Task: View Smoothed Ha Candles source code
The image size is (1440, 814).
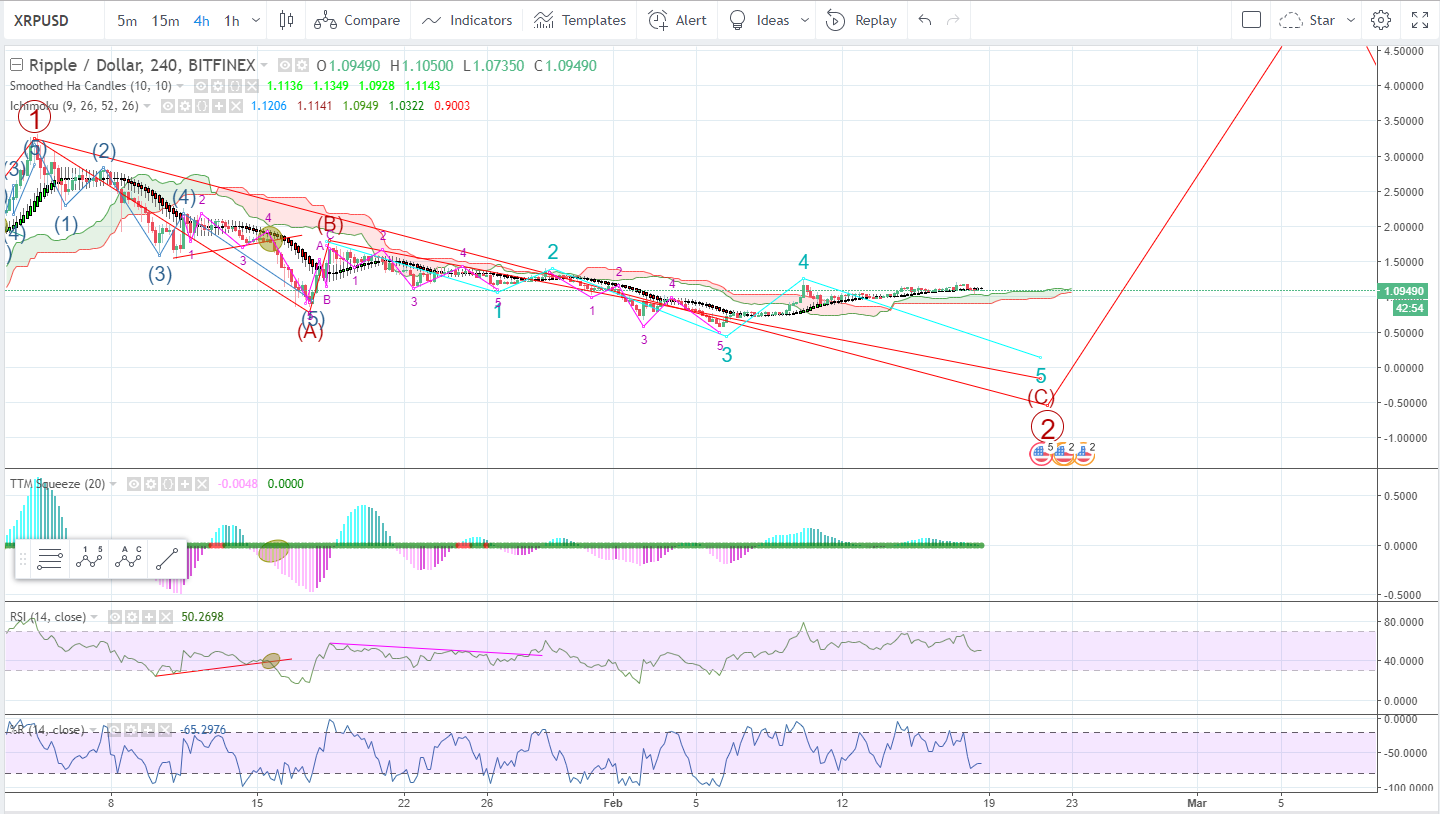Action: point(235,86)
